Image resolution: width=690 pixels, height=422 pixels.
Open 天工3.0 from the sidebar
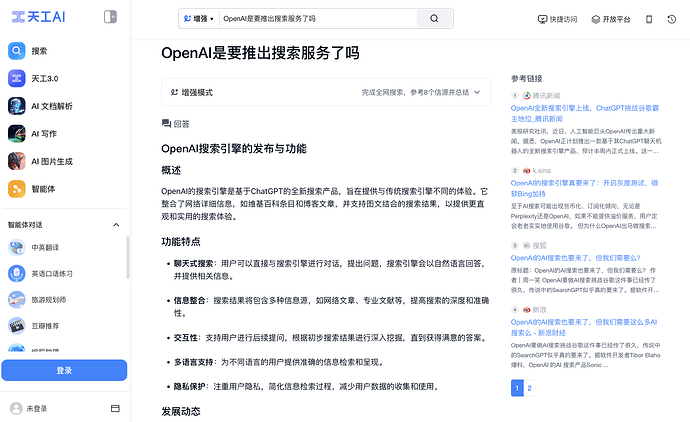point(64,78)
